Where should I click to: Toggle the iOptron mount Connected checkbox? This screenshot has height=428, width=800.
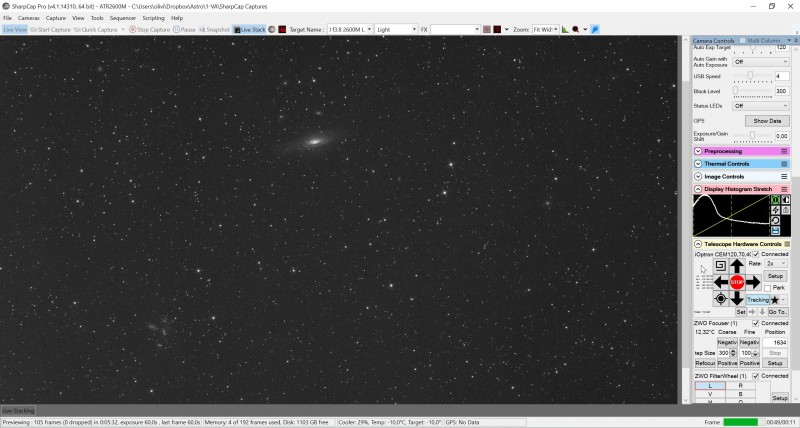pyautogui.click(x=756, y=254)
